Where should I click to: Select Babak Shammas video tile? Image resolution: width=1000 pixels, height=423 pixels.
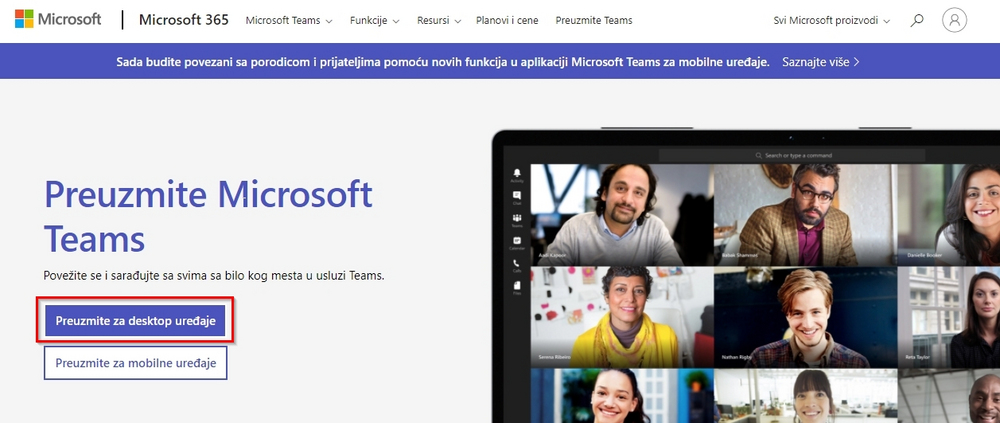pos(805,215)
